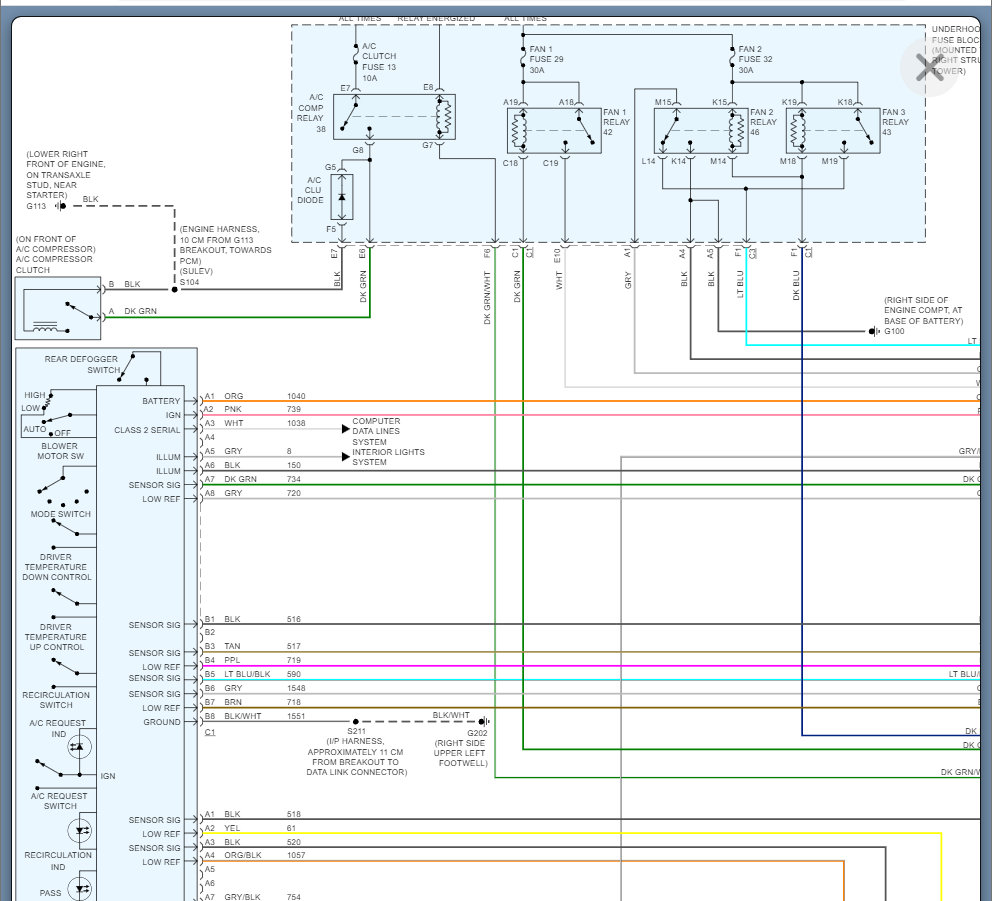Viewport: 992px width, 901px height.
Task: Click the S211 splice point
Action: tap(356, 721)
